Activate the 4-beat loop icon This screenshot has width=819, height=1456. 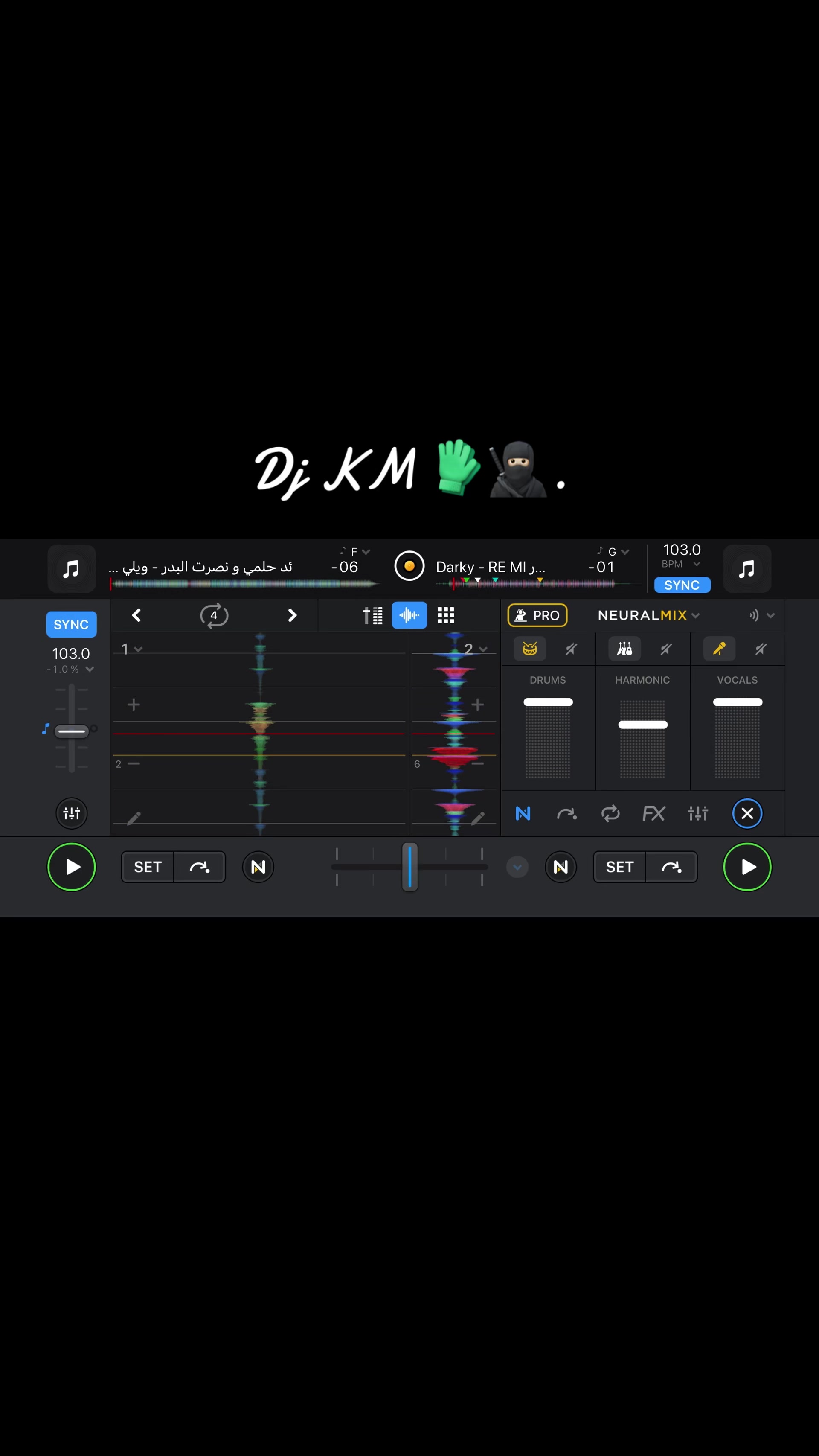[x=214, y=615]
